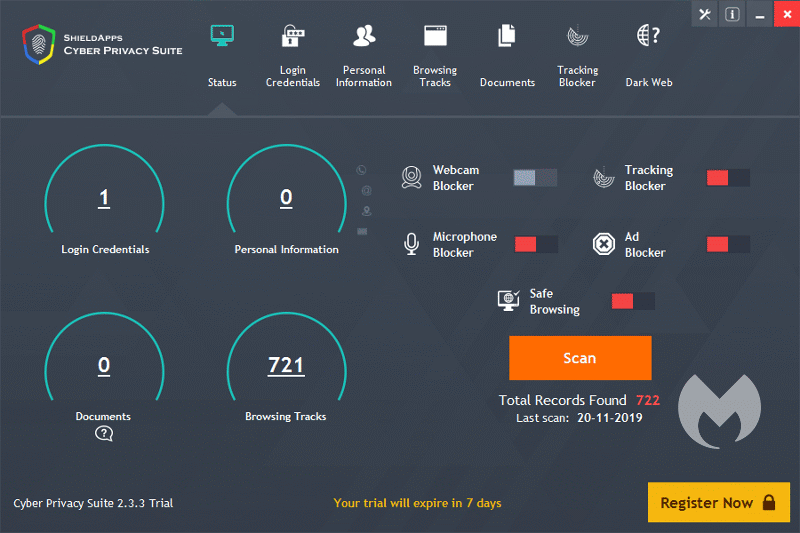Click the help question icon under Documents

104,434
